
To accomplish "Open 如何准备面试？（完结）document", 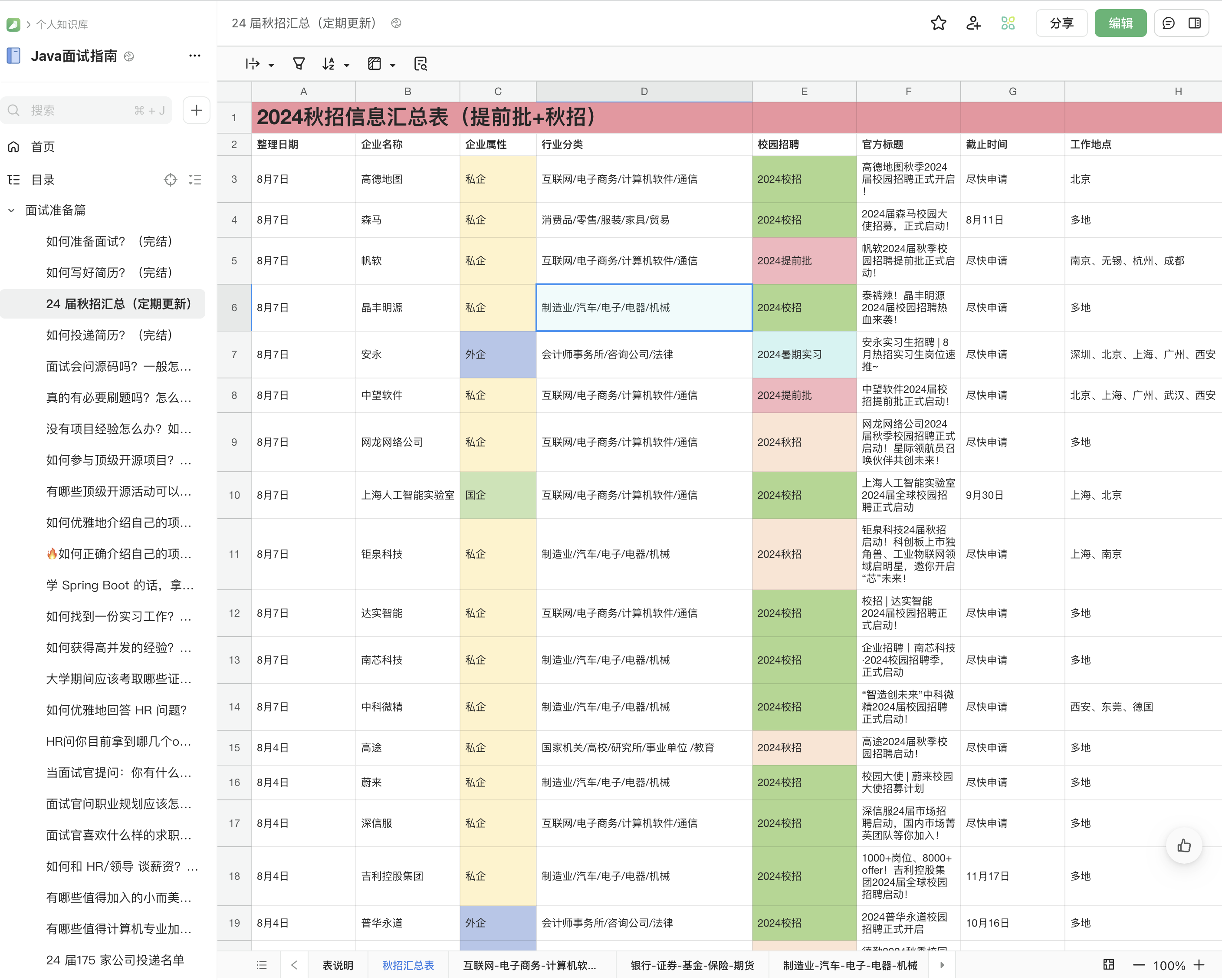I will (109, 241).
